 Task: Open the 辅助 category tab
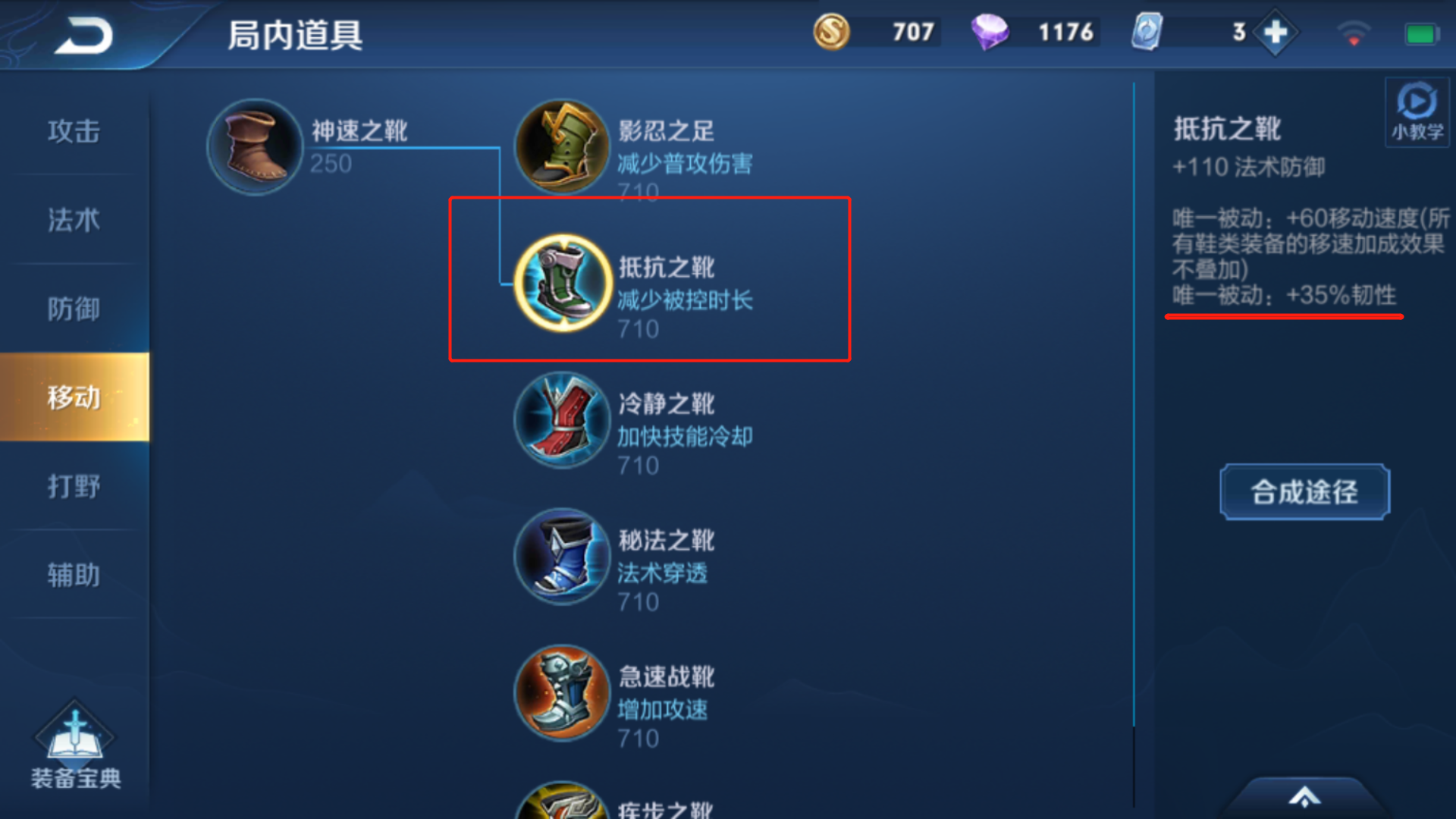(x=74, y=575)
